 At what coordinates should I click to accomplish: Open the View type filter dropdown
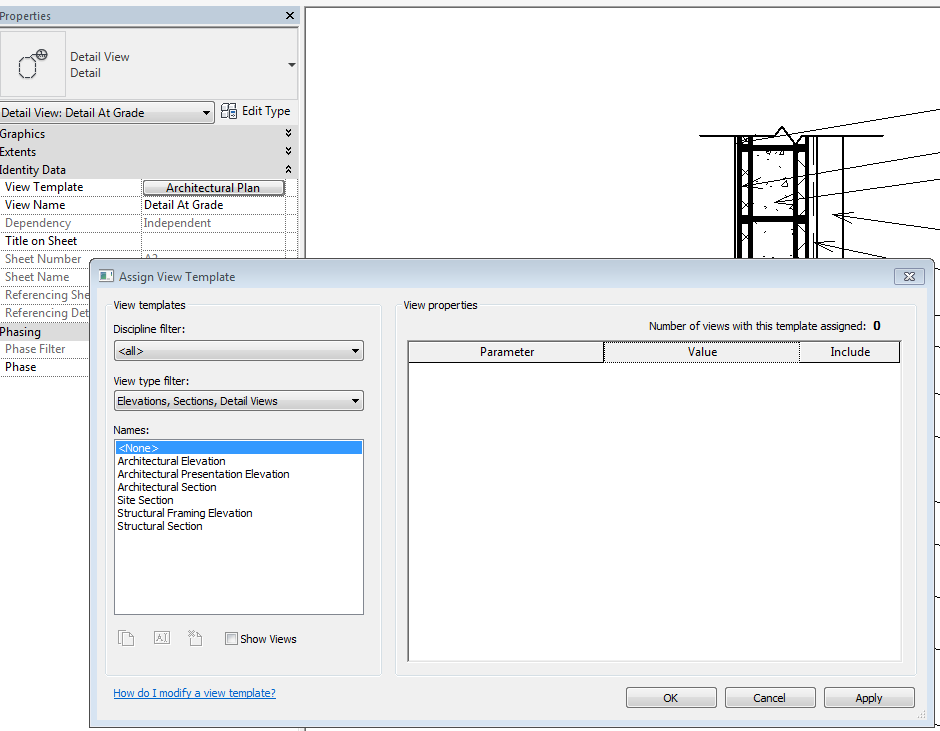pos(239,401)
